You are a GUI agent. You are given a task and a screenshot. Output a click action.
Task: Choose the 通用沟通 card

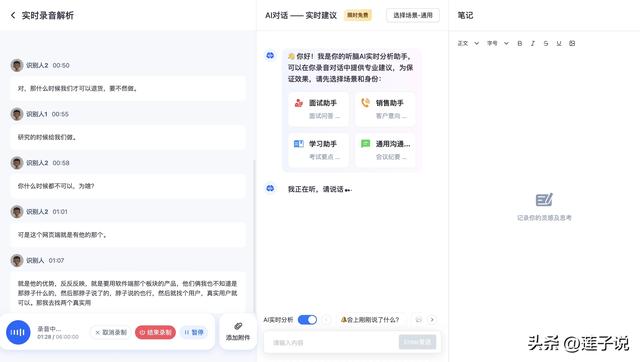point(385,150)
